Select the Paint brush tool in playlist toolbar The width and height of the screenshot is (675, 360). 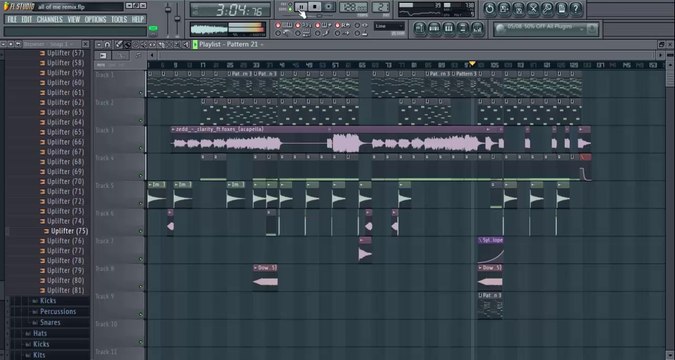coord(127,44)
